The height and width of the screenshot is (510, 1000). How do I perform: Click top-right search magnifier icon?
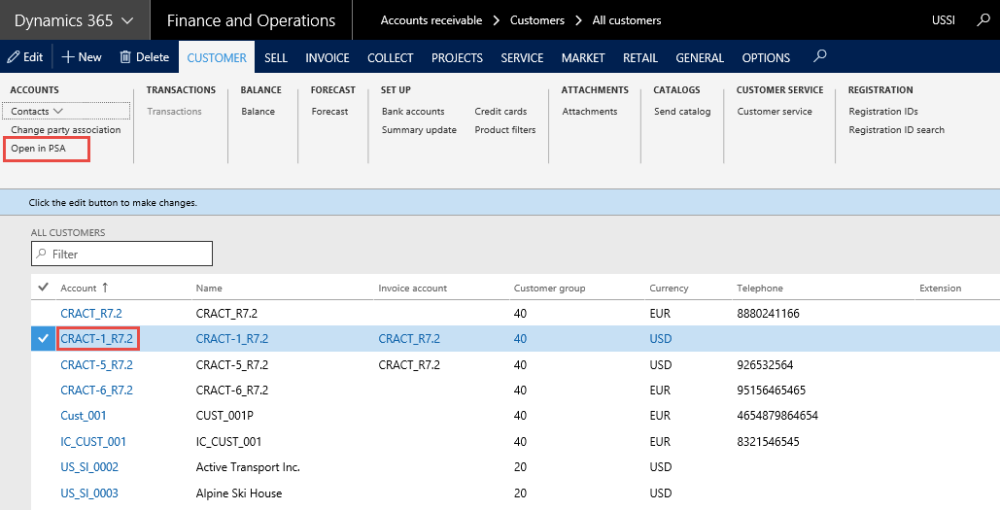tap(982, 20)
